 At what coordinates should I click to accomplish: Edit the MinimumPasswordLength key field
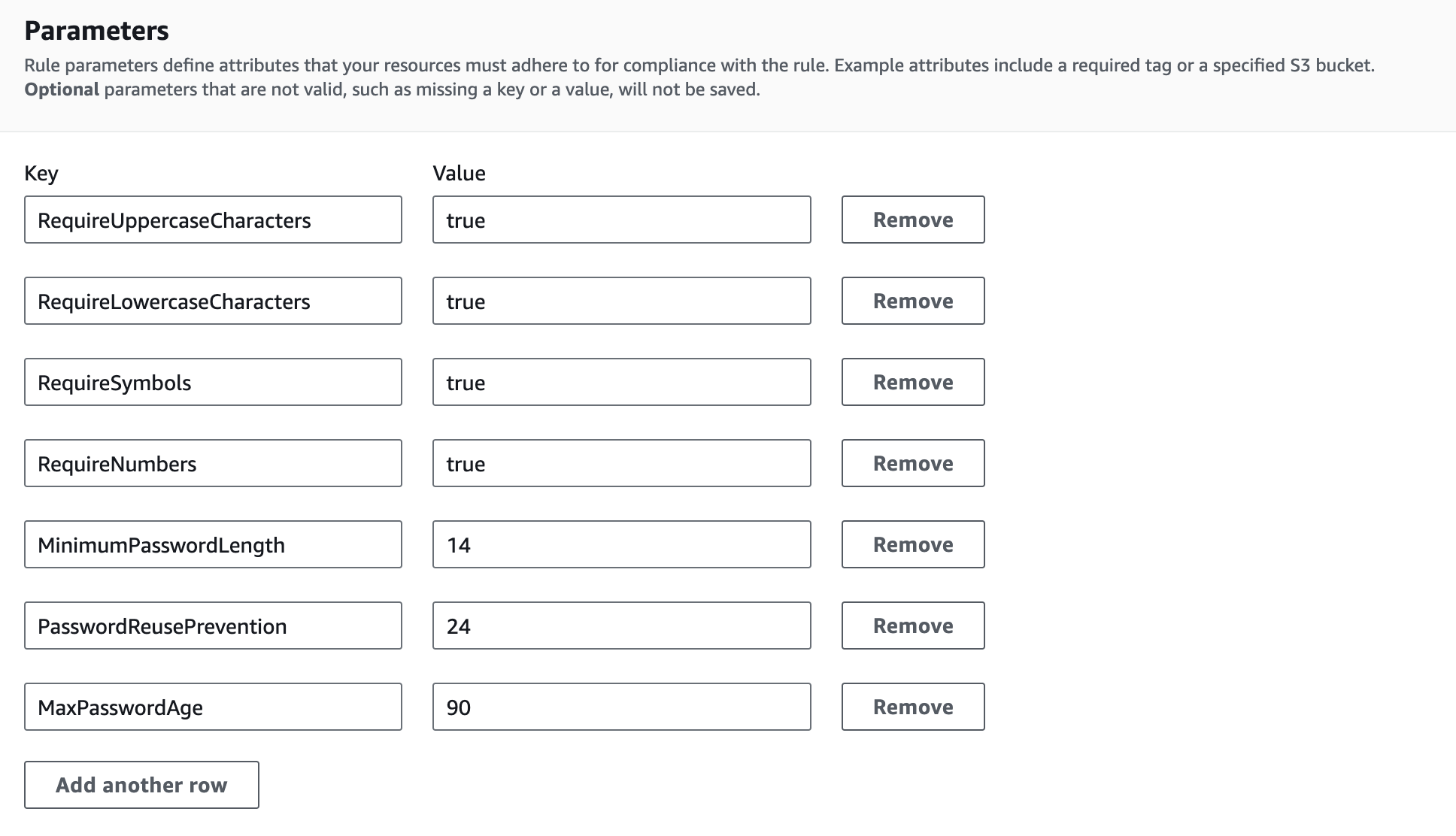[x=213, y=544]
